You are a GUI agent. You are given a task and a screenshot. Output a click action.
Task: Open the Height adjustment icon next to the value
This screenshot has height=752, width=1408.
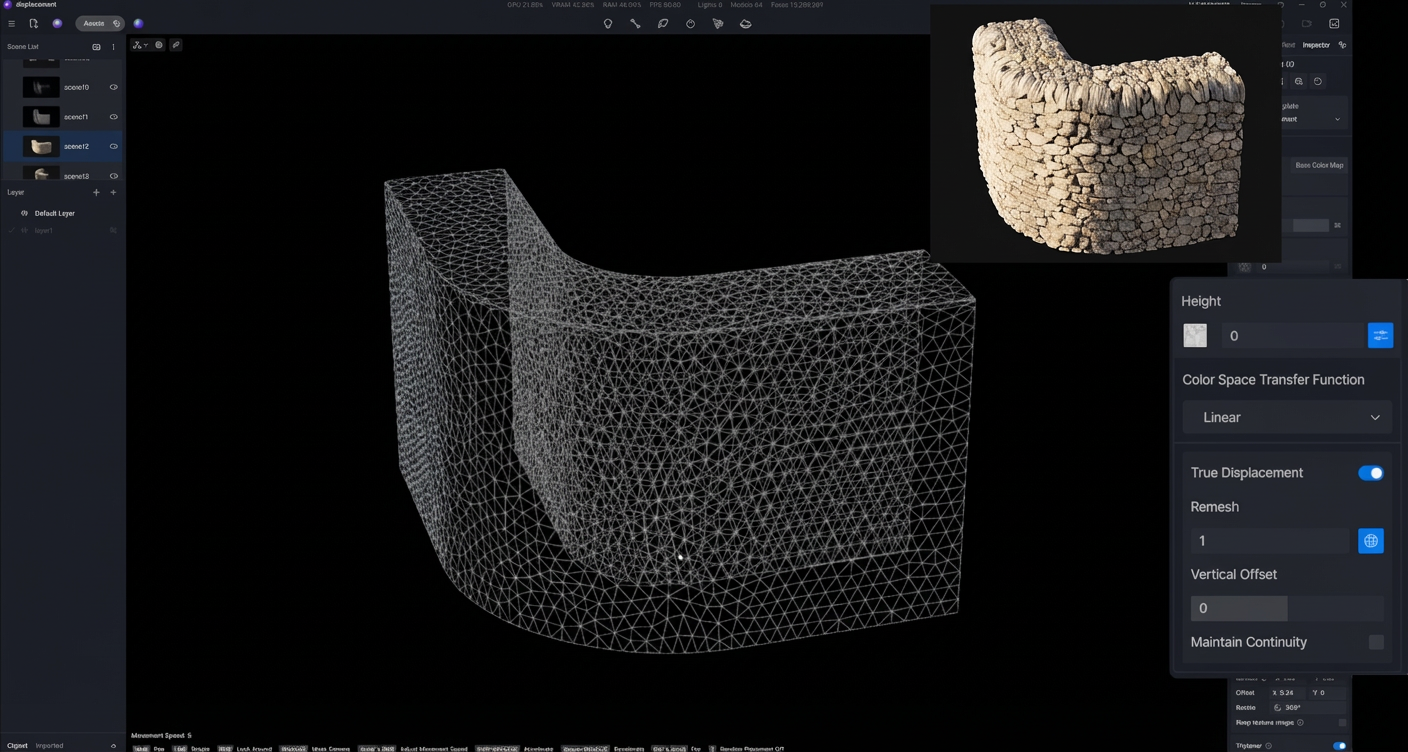[1381, 335]
